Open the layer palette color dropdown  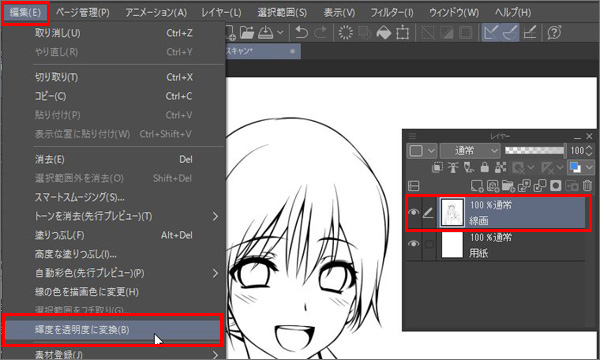(421, 151)
